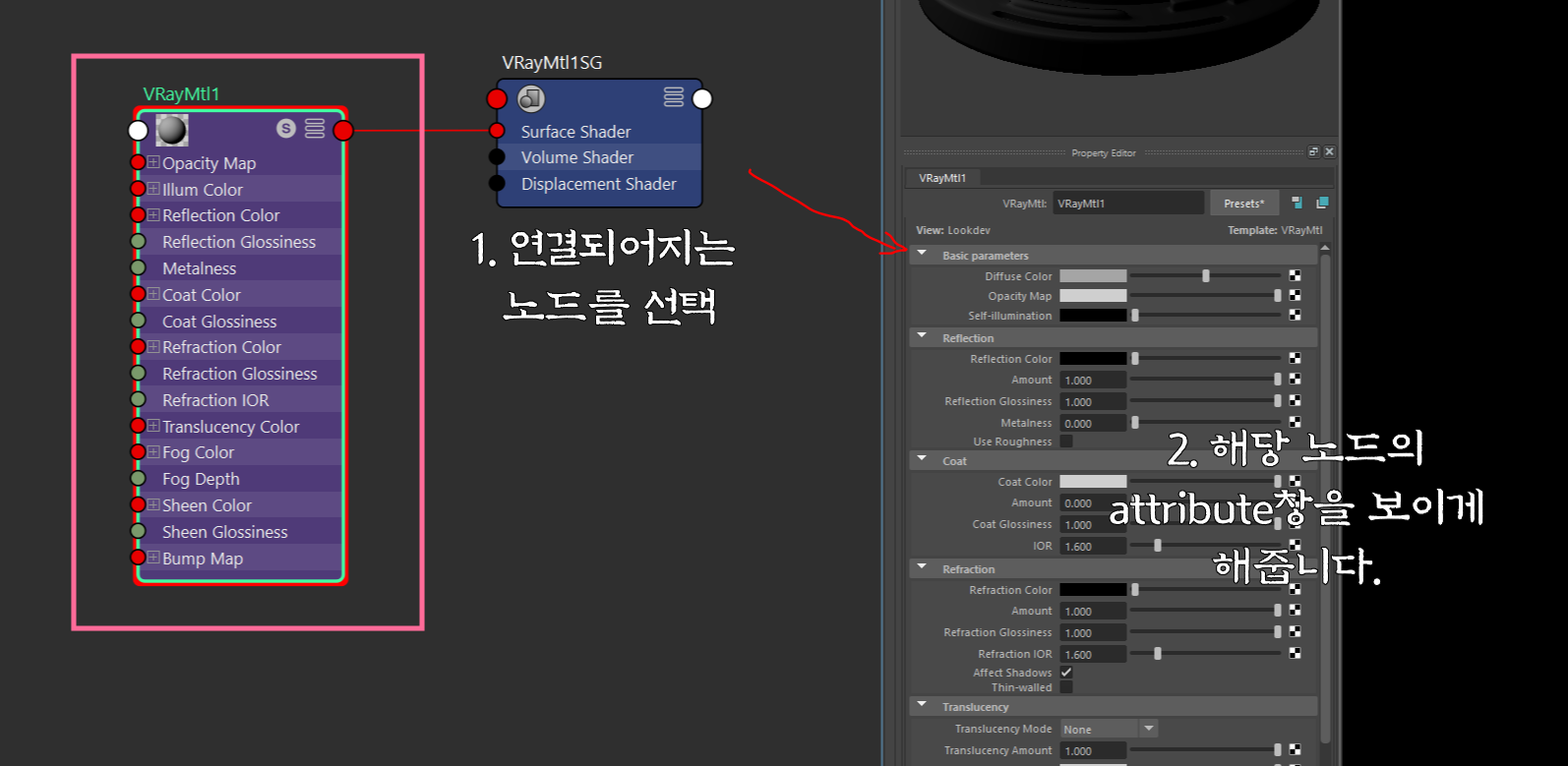Click Self-illumination checker map button
1568x766 pixels.
click(x=1295, y=315)
